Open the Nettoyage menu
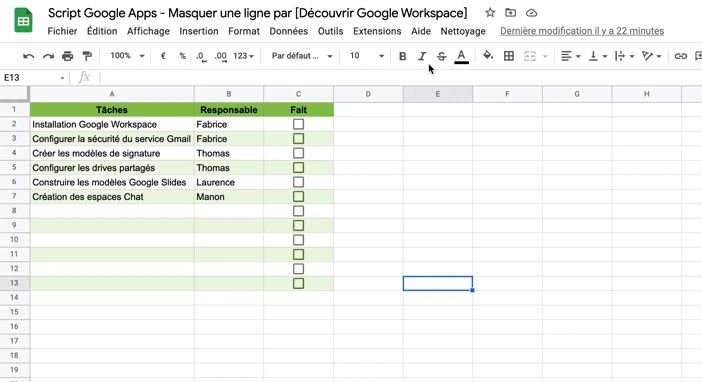The height and width of the screenshot is (382, 702). [463, 31]
